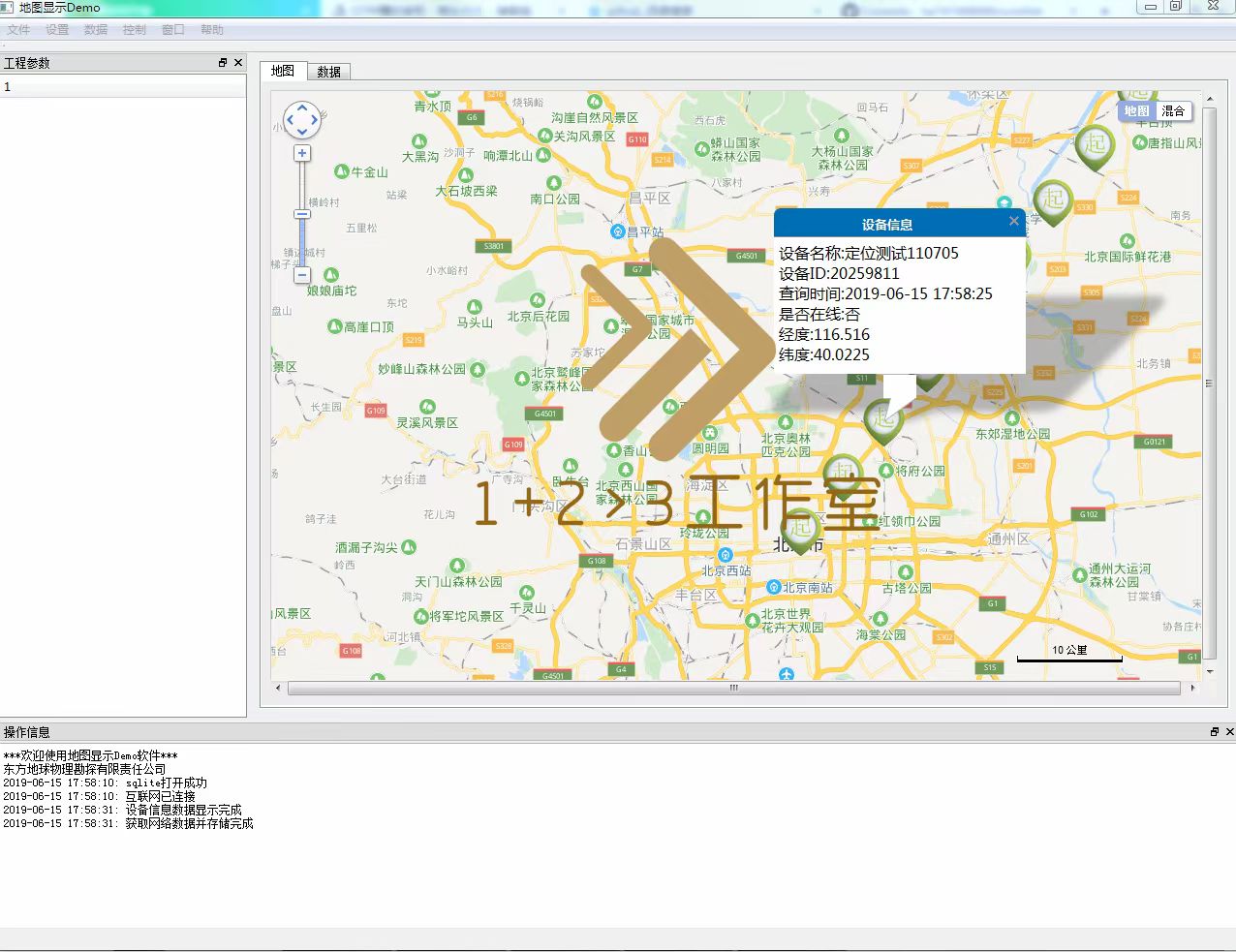Click the 高崖口顶 mountain icon
This screenshot has height=952, width=1236.
point(335,326)
